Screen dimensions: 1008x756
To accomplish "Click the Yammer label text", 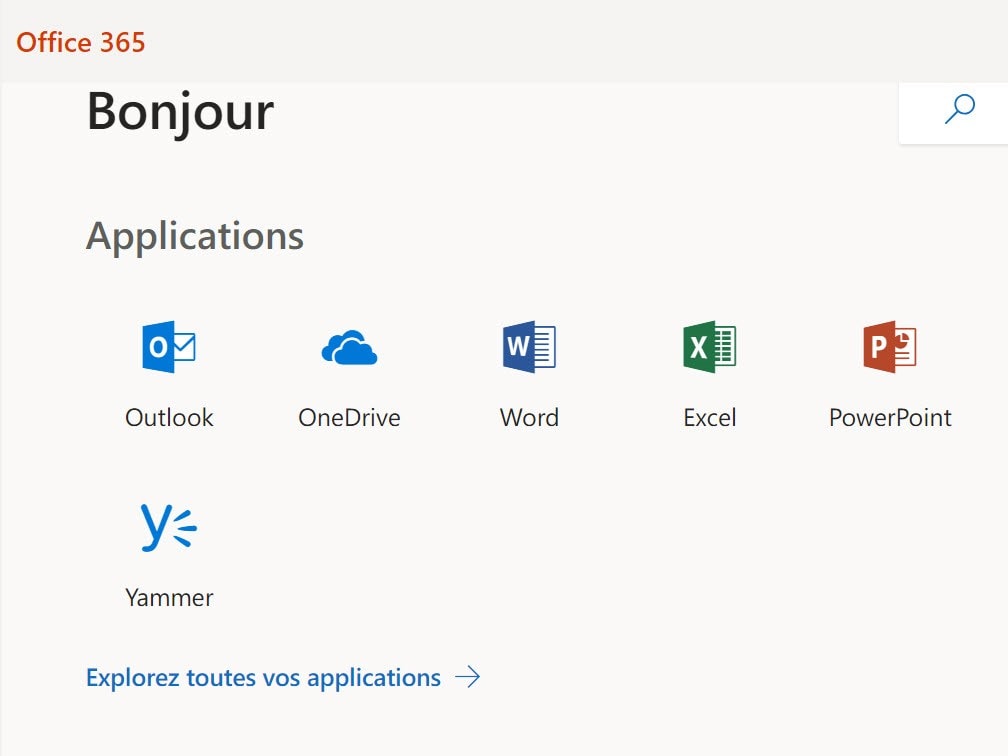I will 168,597.
